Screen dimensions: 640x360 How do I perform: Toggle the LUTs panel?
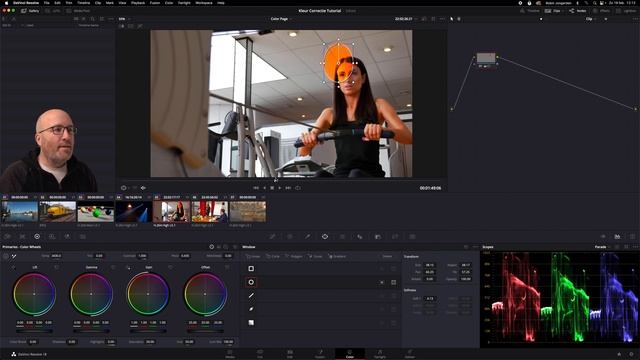tap(53, 11)
